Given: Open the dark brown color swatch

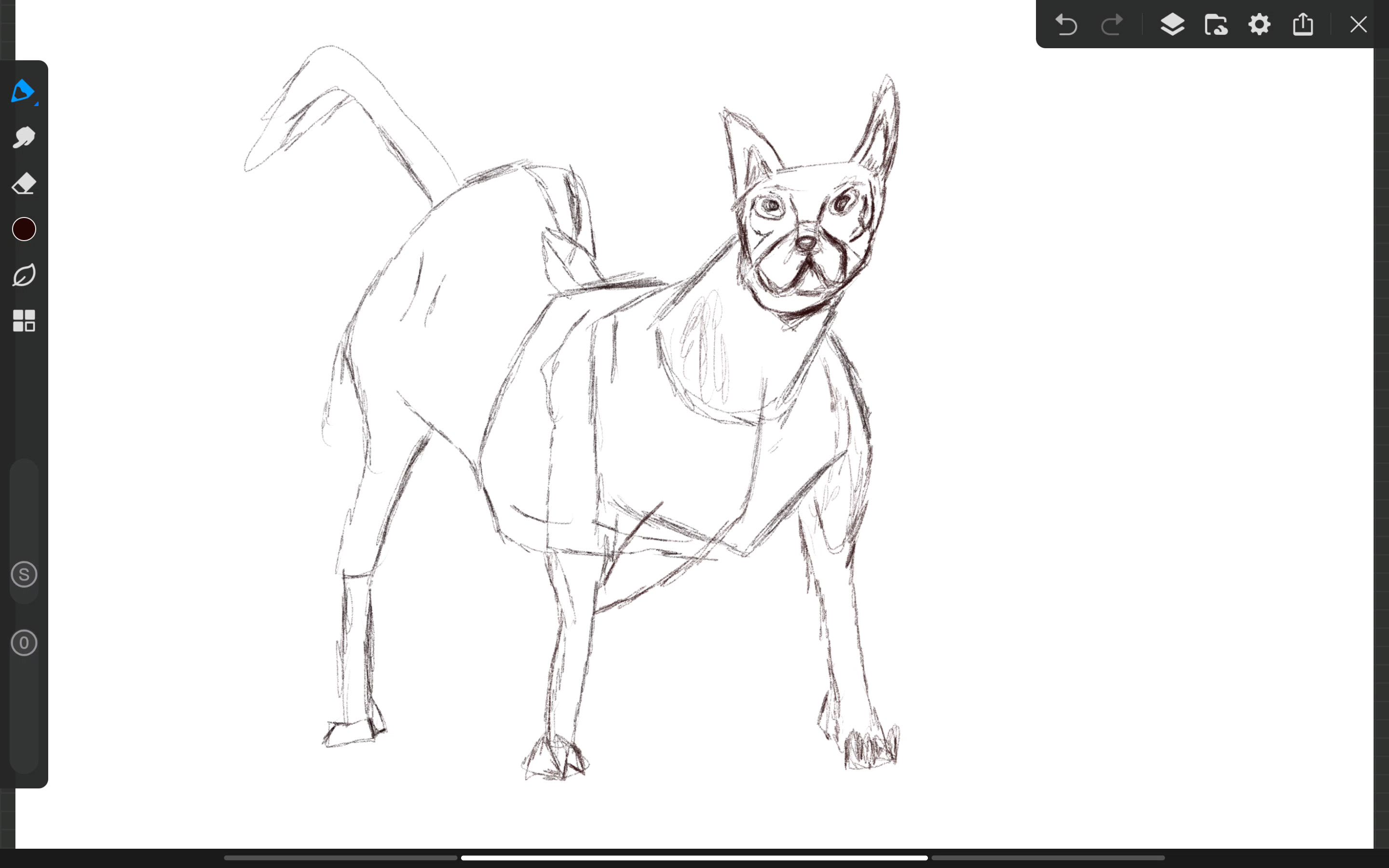Looking at the screenshot, I should click(24, 229).
